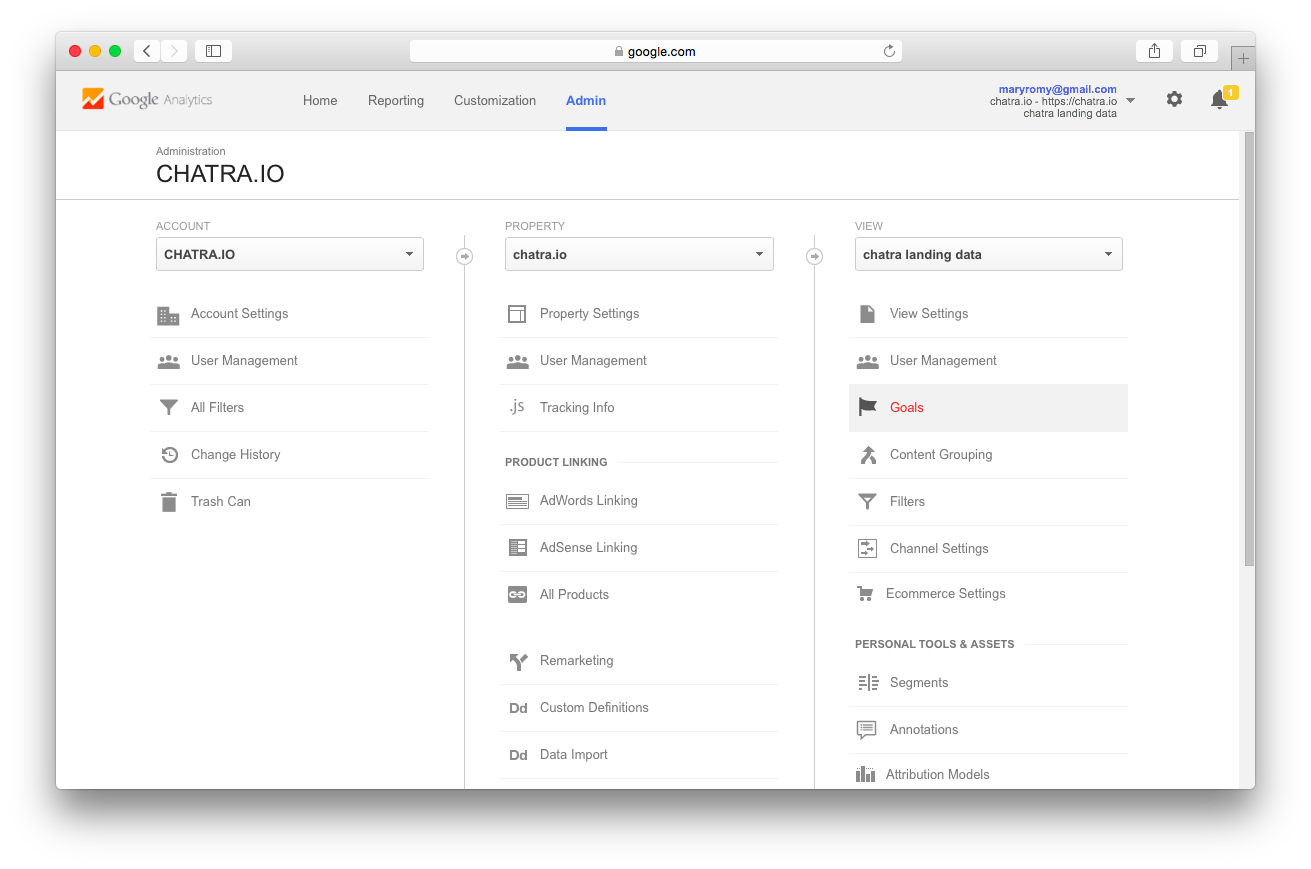Screen dimensions: 1311x869
Task: Select the Tracking Info .js icon
Action: [516, 407]
